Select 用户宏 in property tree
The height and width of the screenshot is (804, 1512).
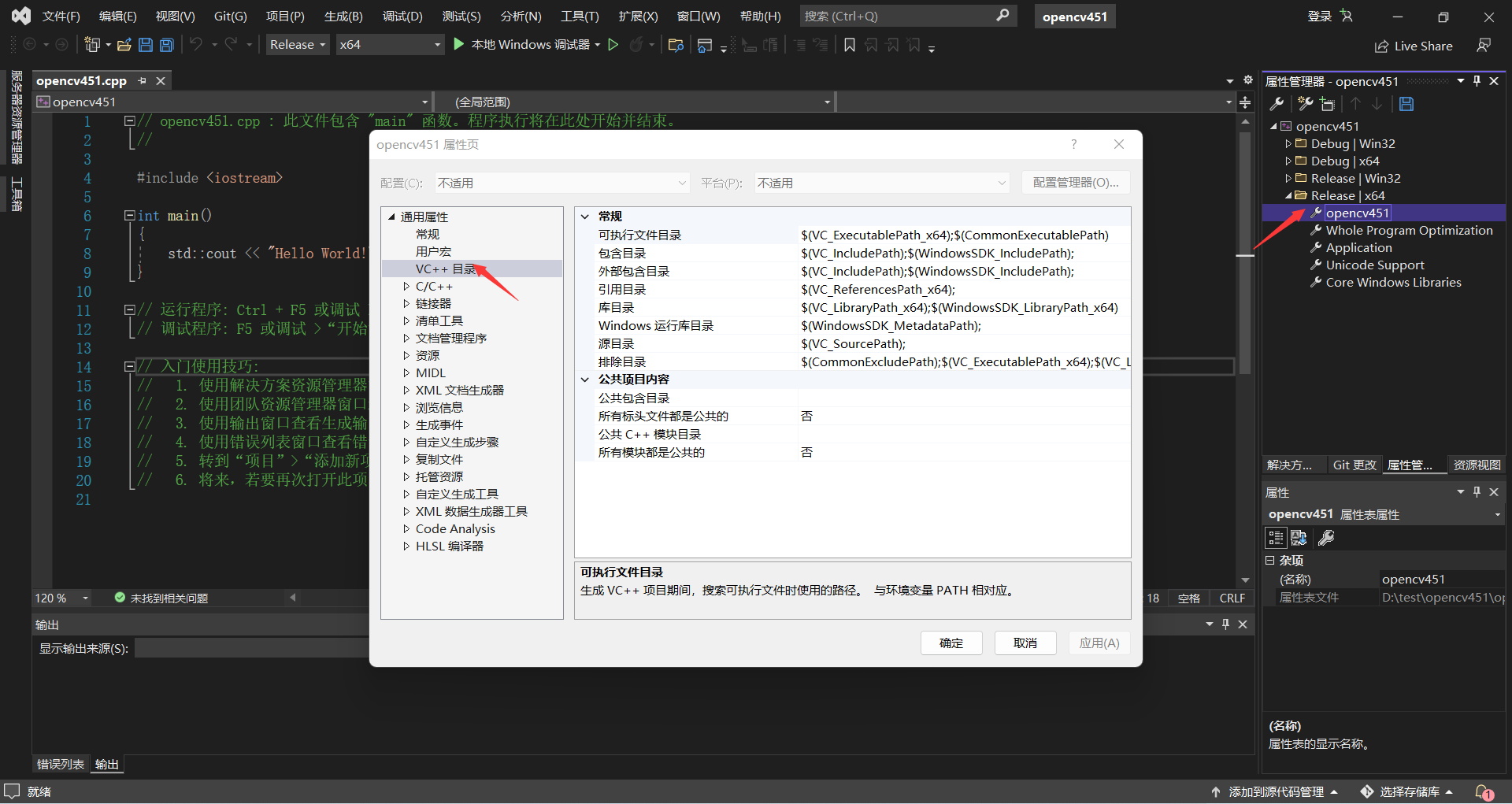pos(433,252)
